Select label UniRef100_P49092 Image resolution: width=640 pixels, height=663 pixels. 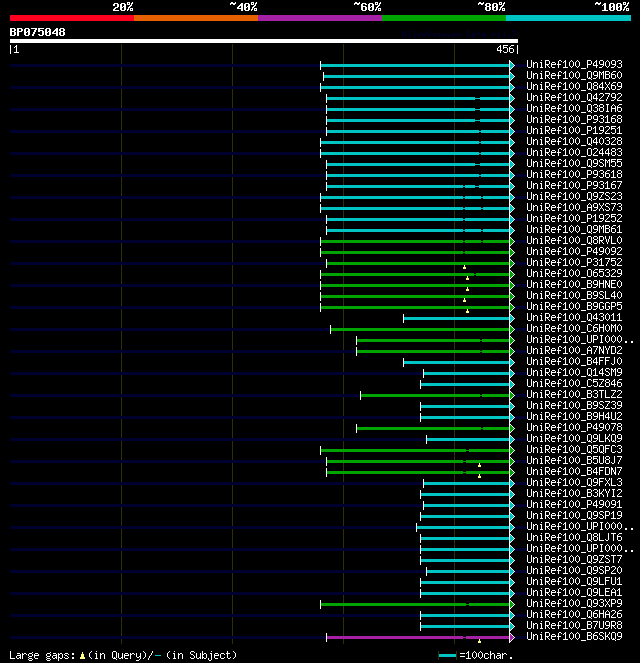(574, 251)
